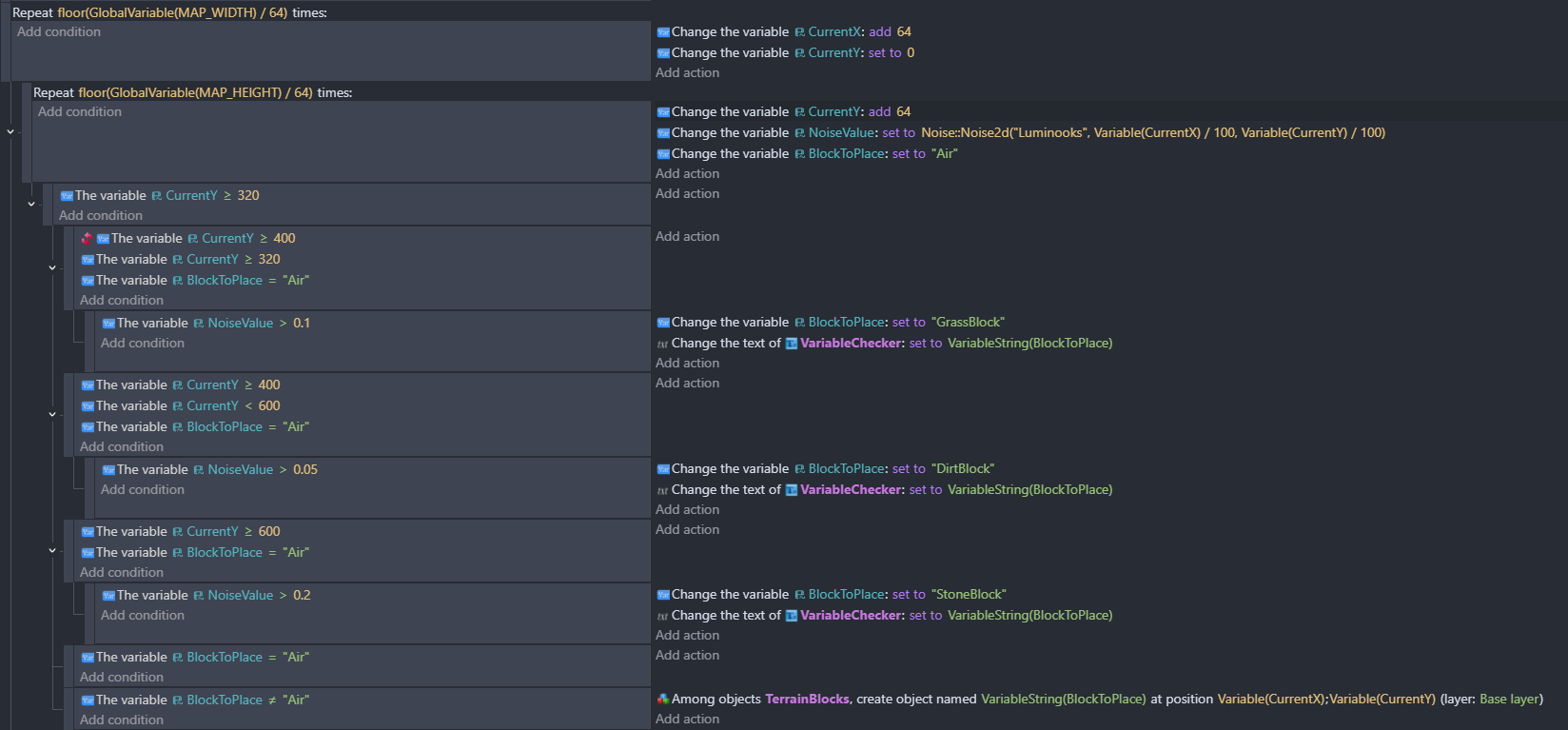Add condition under NoiseValue > 0.2
The image size is (1568, 730).
[x=143, y=616]
